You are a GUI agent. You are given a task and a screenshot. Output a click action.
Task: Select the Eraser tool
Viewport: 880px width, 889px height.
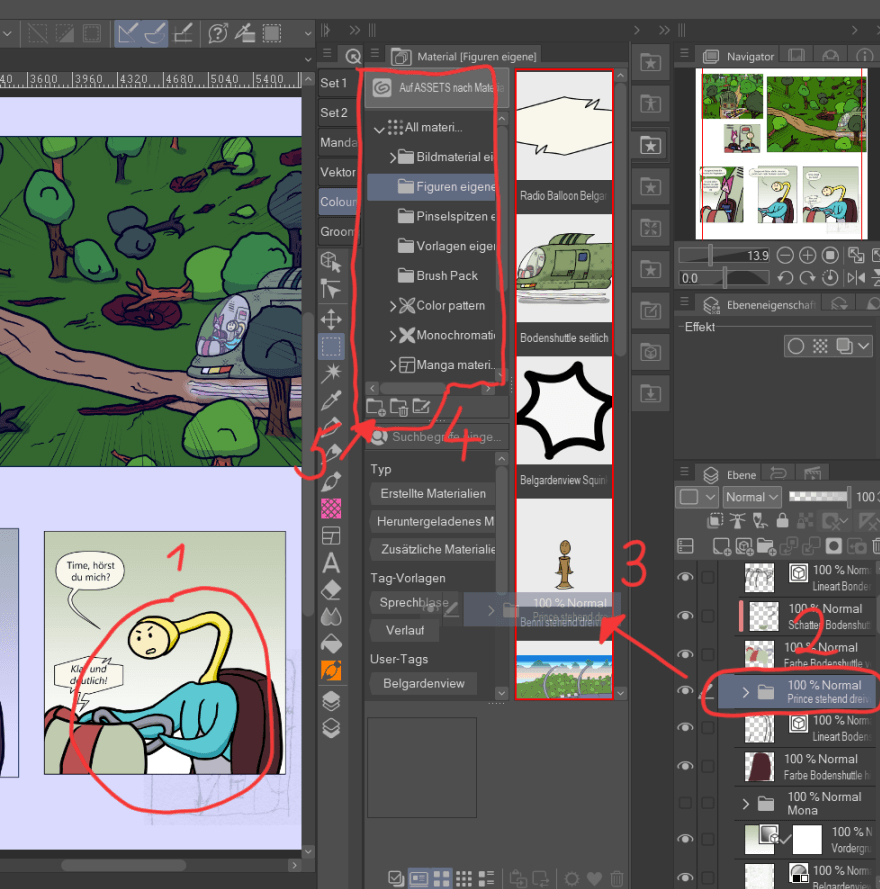[x=331, y=590]
